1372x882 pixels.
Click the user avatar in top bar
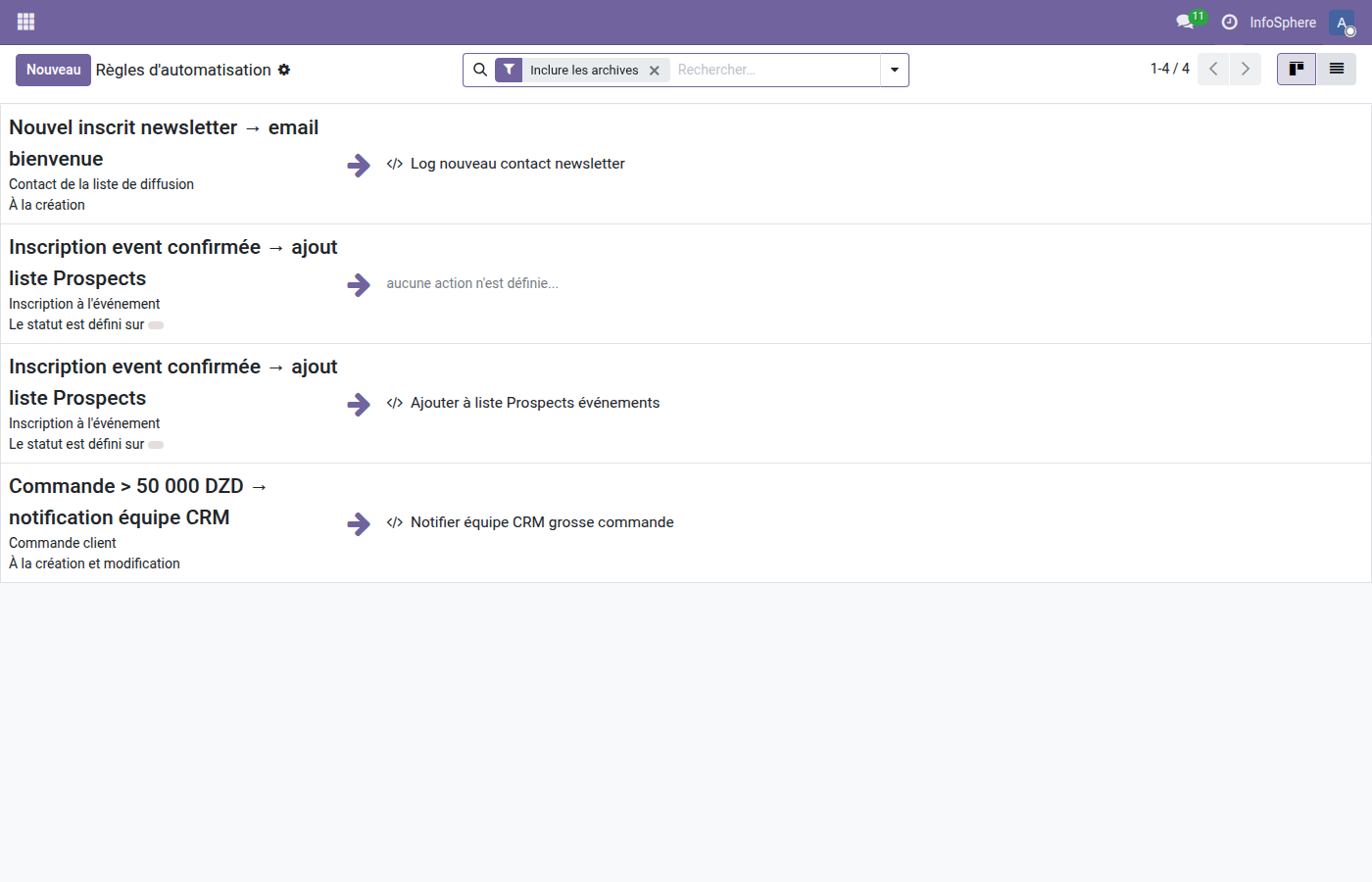pyautogui.click(x=1342, y=22)
